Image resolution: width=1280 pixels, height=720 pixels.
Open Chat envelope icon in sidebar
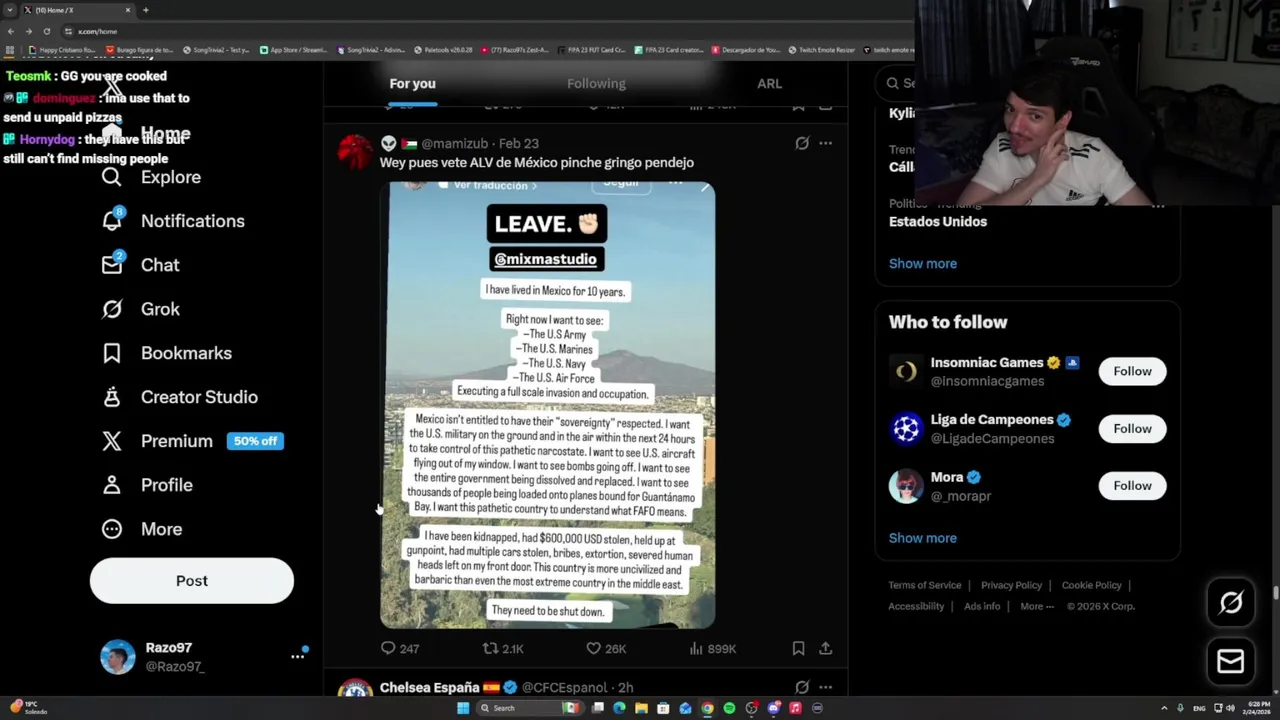112,265
